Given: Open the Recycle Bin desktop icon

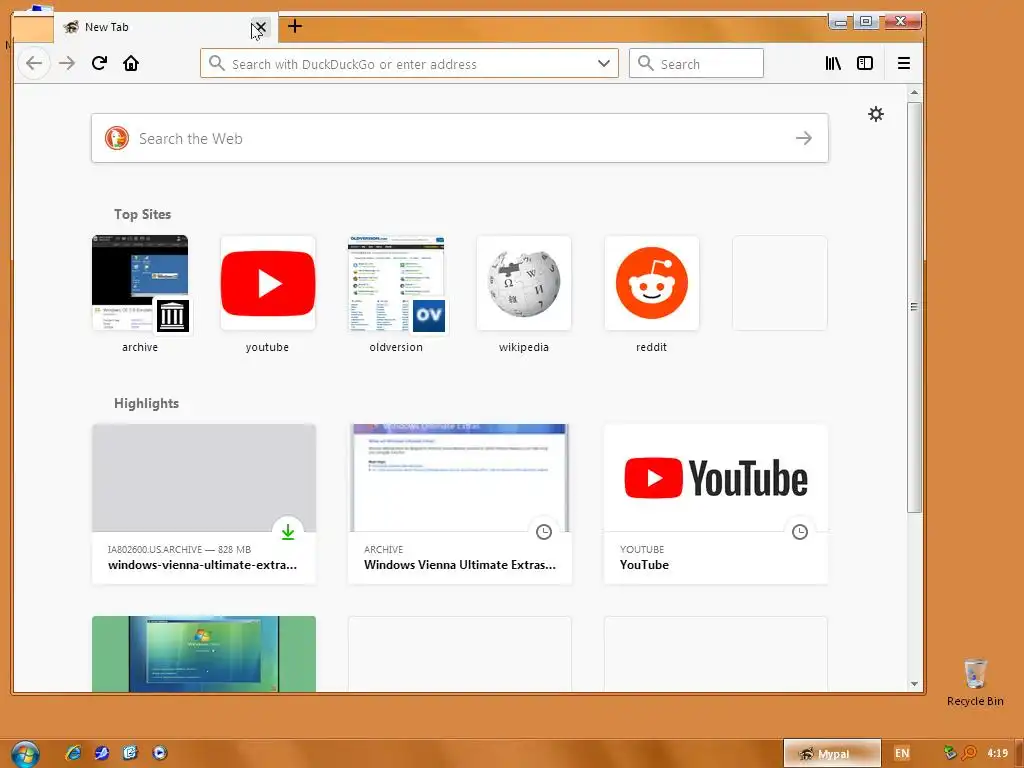Looking at the screenshot, I should point(975,682).
